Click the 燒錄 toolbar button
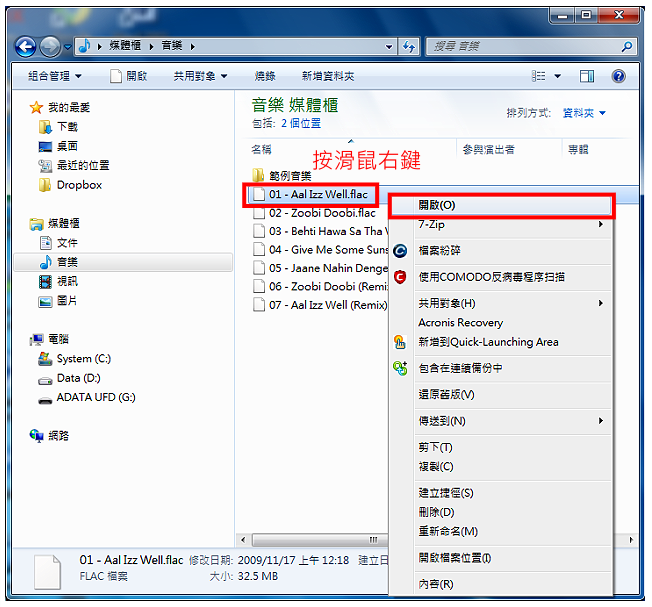 [265, 76]
